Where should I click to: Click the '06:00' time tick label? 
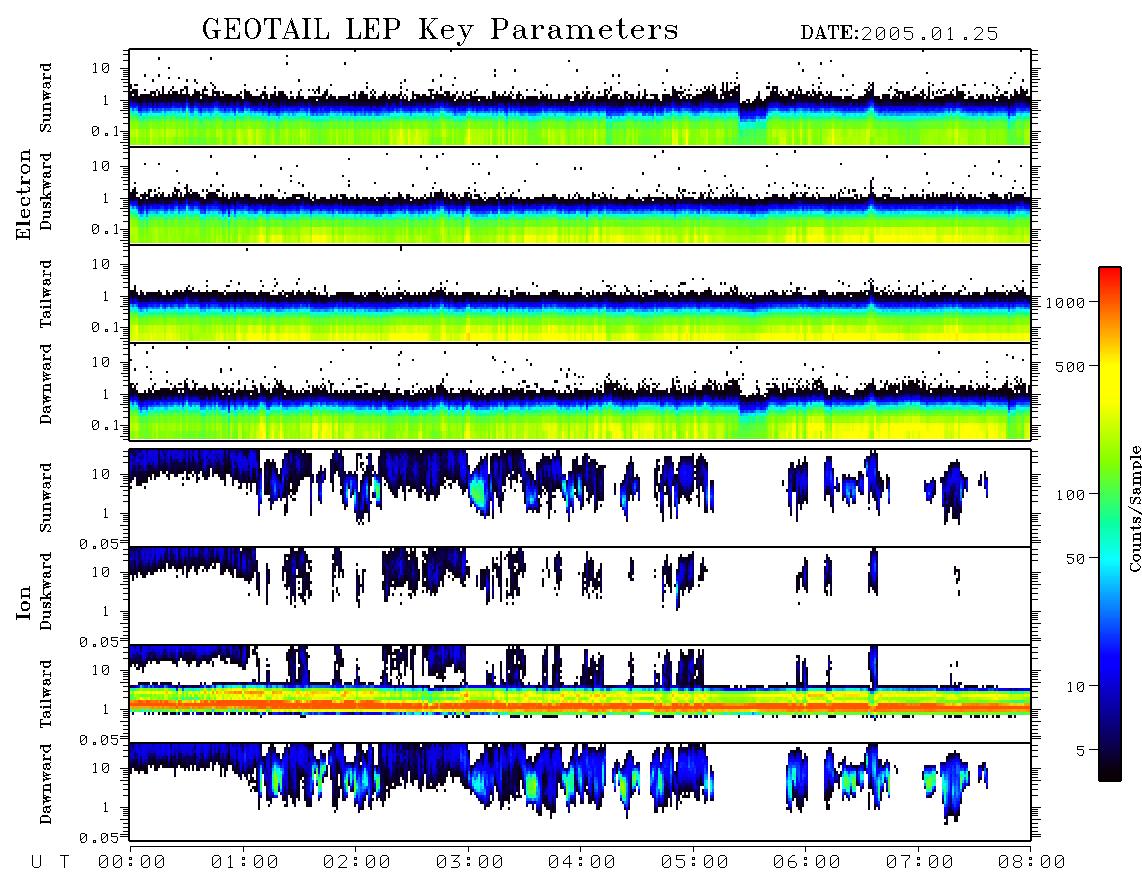[807, 862]
